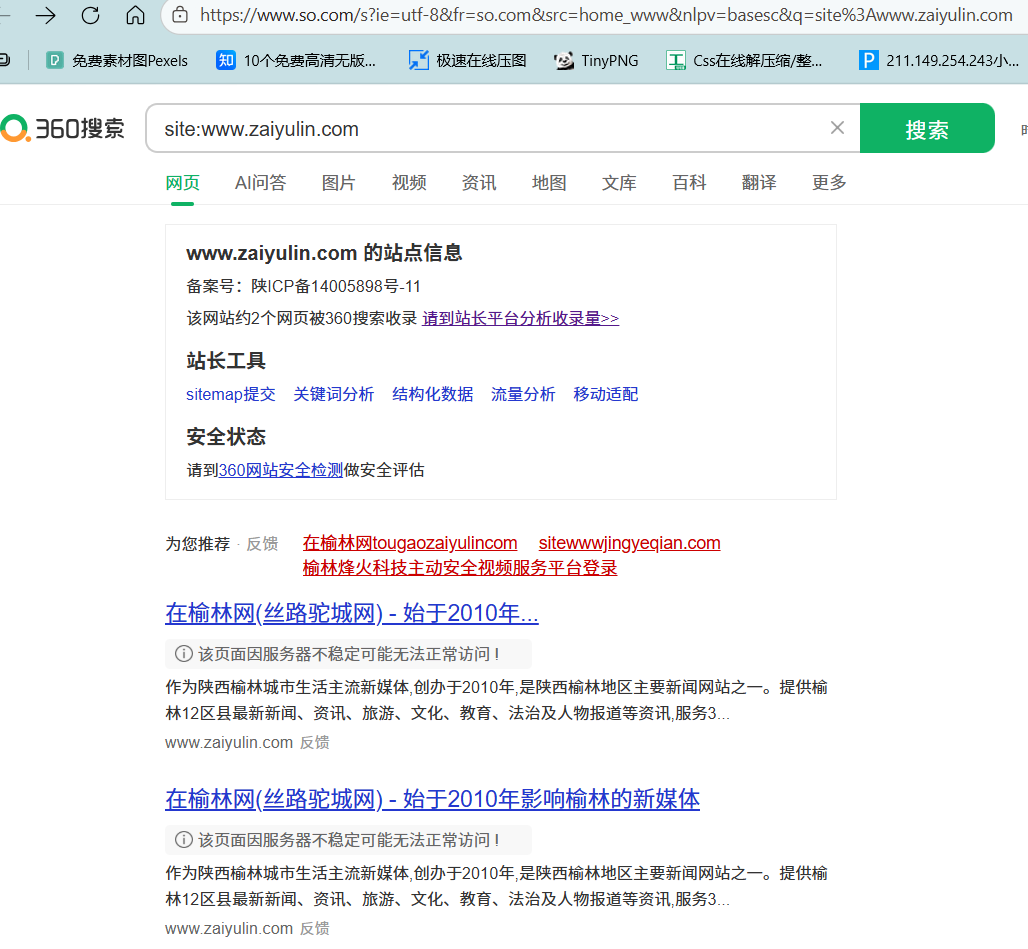Image resolution: width=1028 pixels, height=949 pixels.
Task: Open the 211.149.254.243 bookmark icon
Action: point(868,61)
